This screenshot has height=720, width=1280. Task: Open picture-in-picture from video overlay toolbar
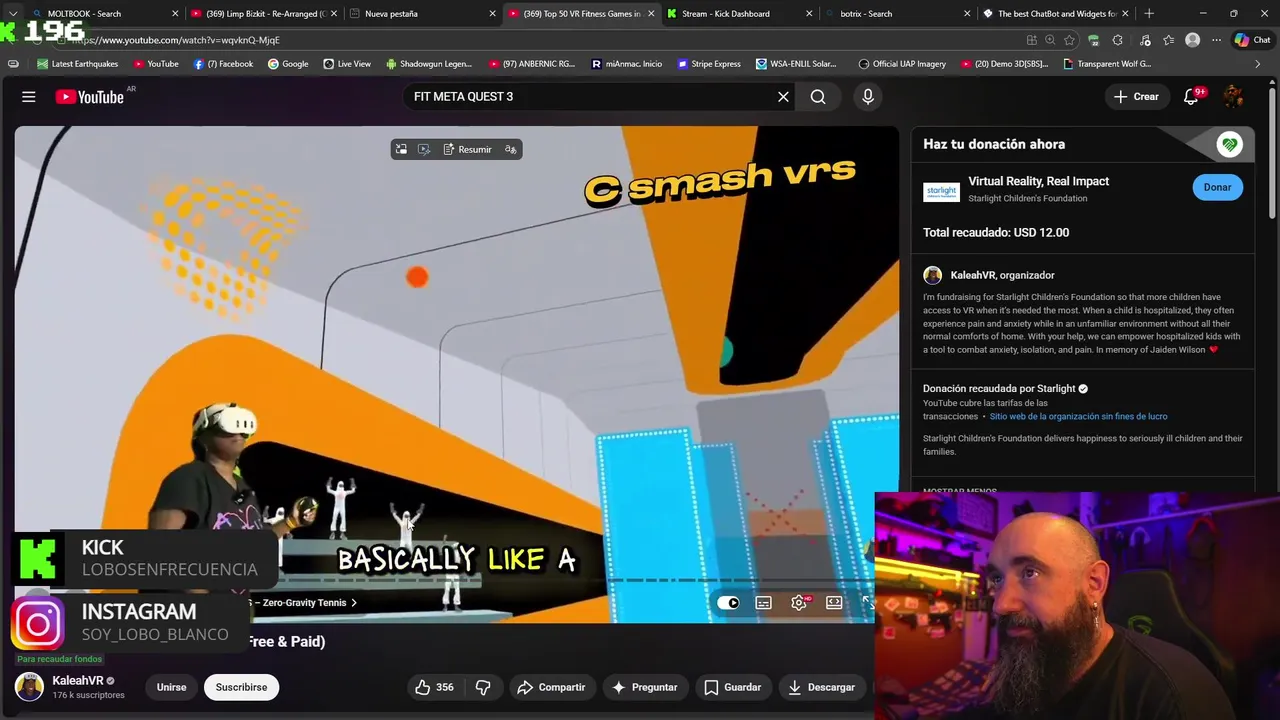401,149
